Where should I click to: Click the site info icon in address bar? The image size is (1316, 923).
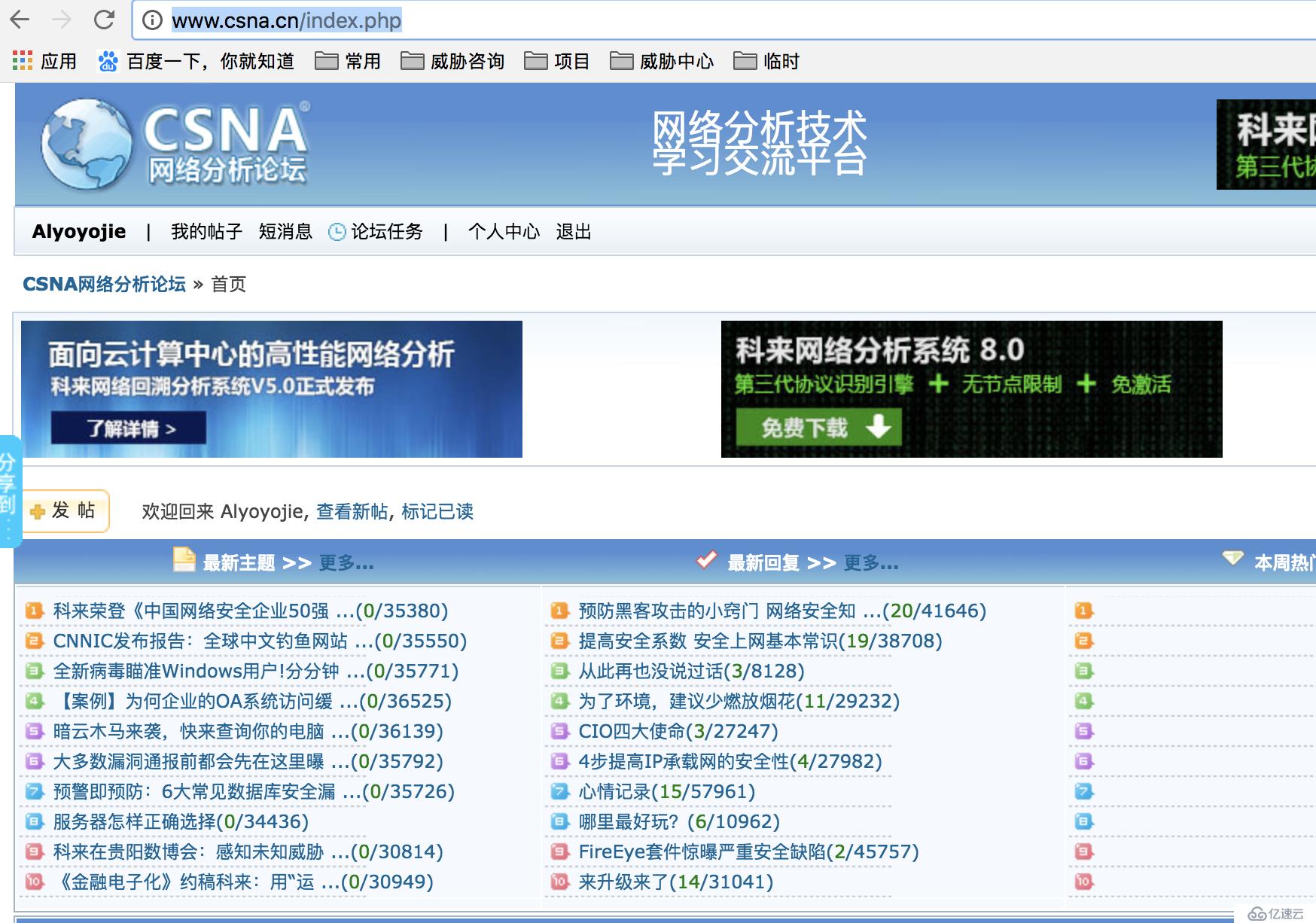point(152,20)
